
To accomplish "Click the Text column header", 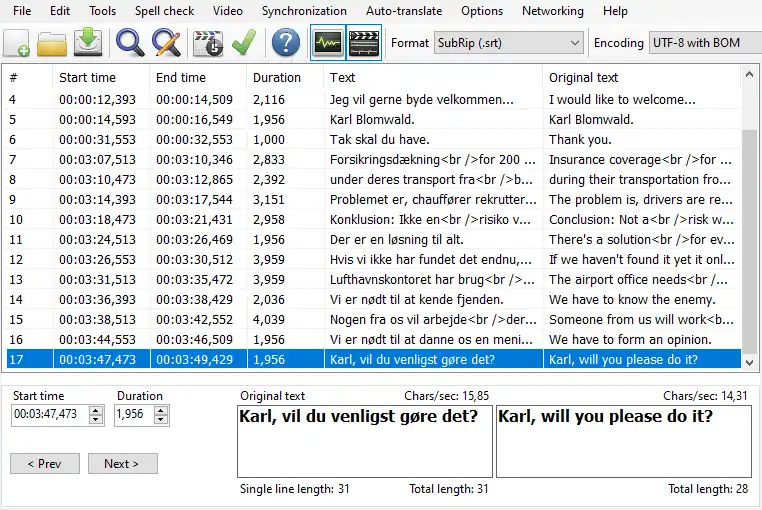I will 433,78.
